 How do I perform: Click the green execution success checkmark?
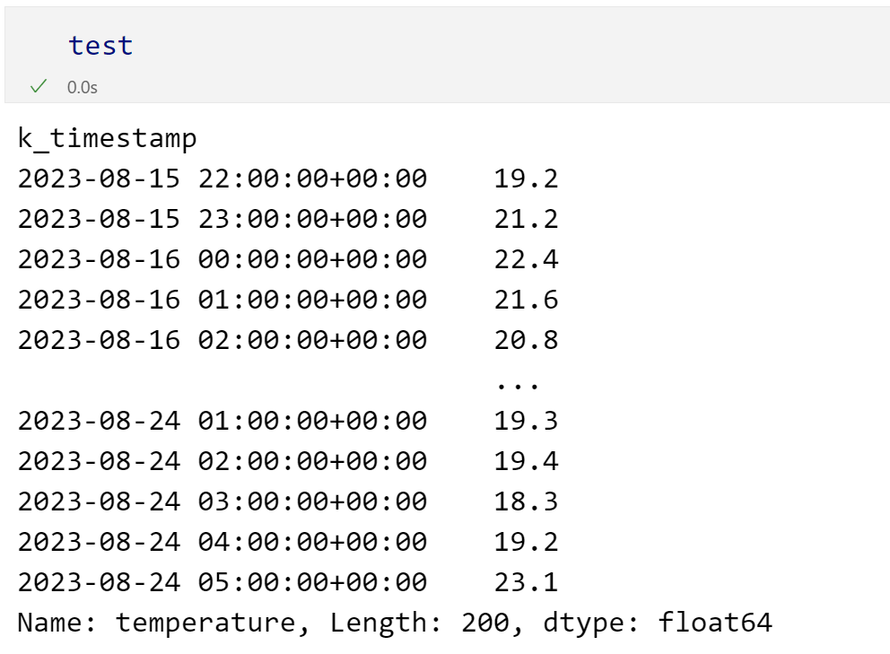pos(39,87)
